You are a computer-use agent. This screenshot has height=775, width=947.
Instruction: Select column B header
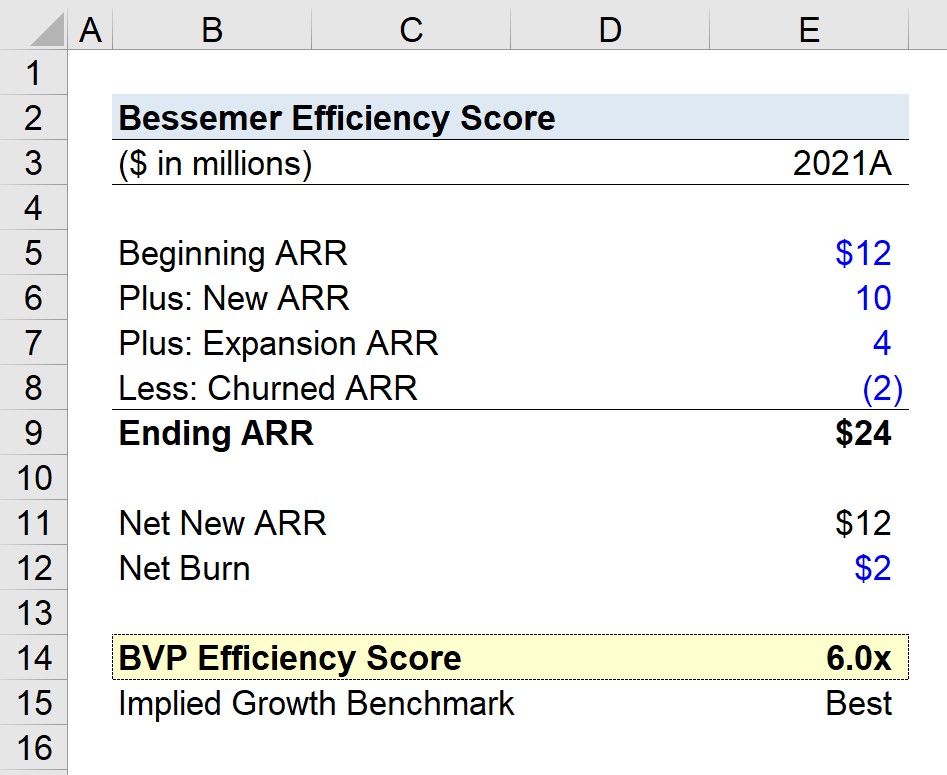pyautogui.click(x=212, y=30)
